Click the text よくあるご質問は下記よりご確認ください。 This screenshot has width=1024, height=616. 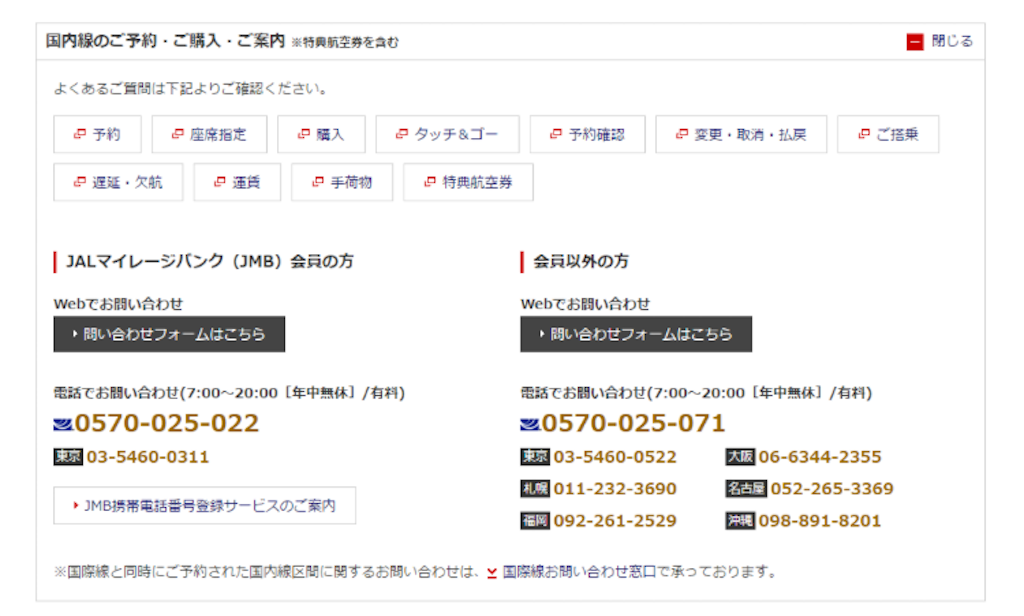coord(191,88)
